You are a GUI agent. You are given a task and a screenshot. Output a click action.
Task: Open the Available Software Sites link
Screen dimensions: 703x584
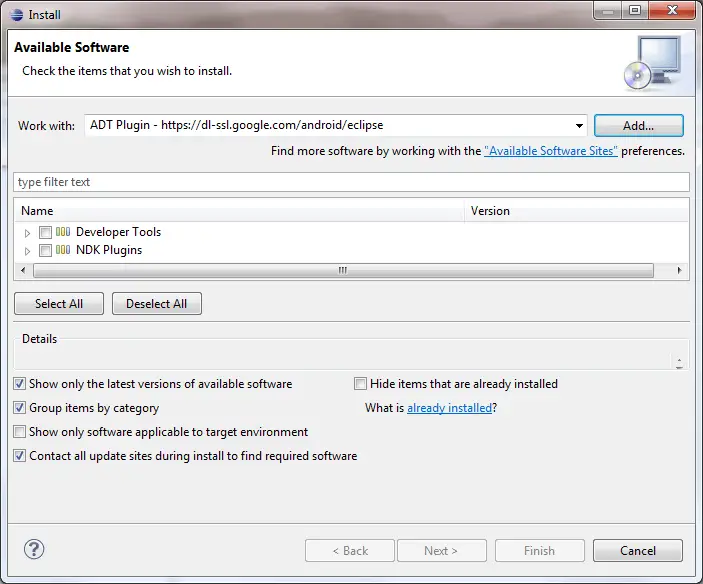click(550, 151)
